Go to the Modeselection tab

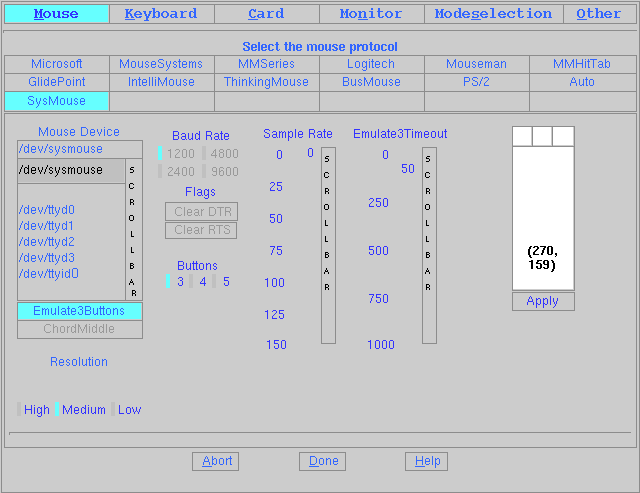(x=493, y=14)
